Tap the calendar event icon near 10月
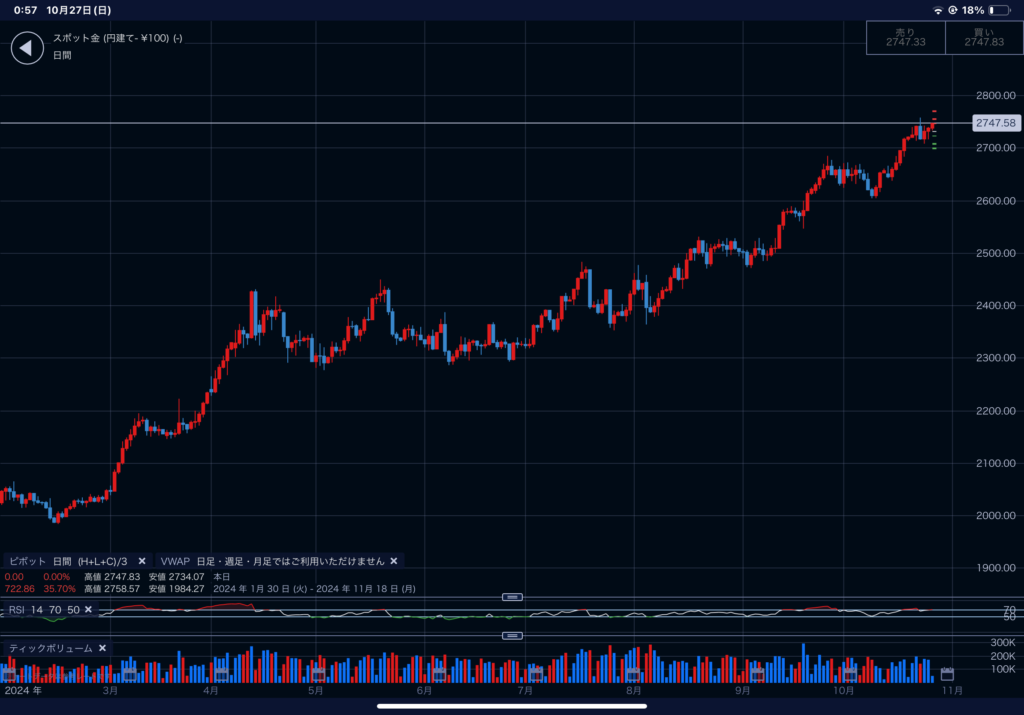Viewport: 1024px width, 715px height. pos(849,675)
